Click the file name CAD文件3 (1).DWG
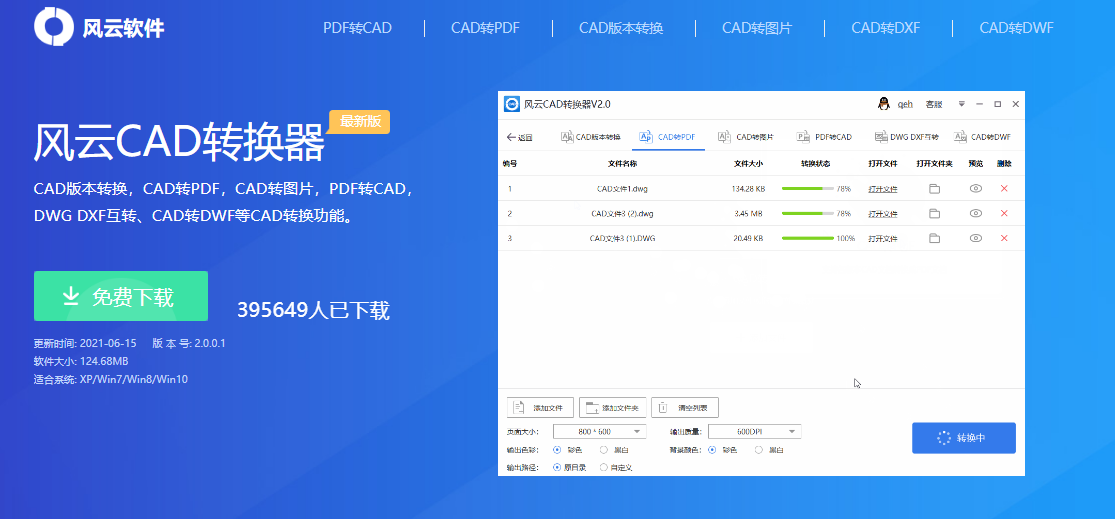Viewport: 1115px width, 519px height. (x=622, y=239)
